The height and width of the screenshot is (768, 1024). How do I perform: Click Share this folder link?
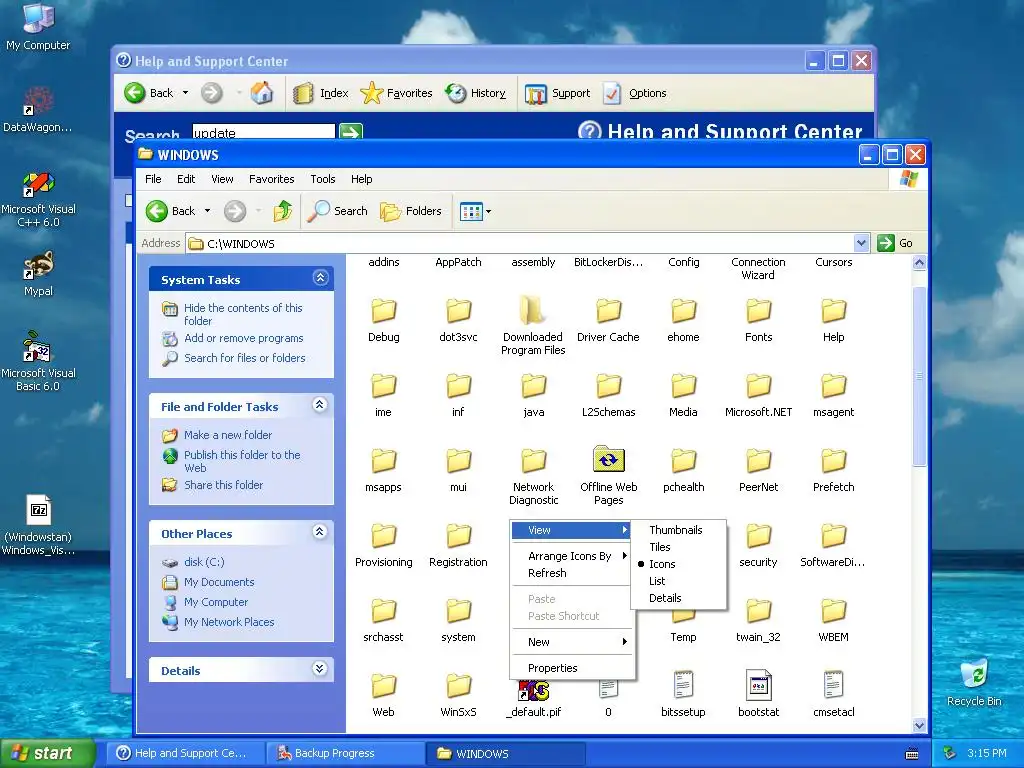coord(223,485)
